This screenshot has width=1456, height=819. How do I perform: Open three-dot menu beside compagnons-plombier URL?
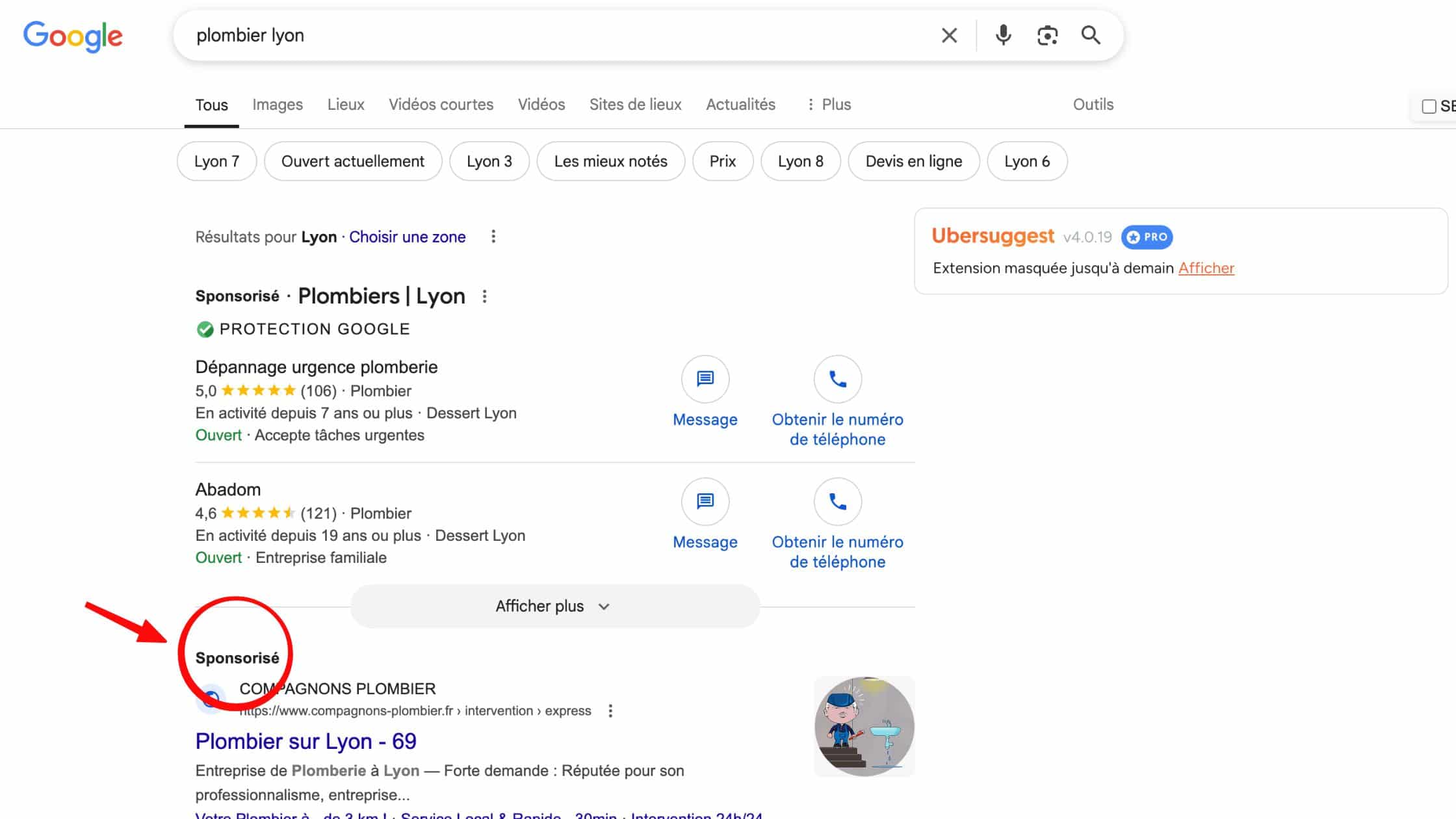tap(610, 711)
